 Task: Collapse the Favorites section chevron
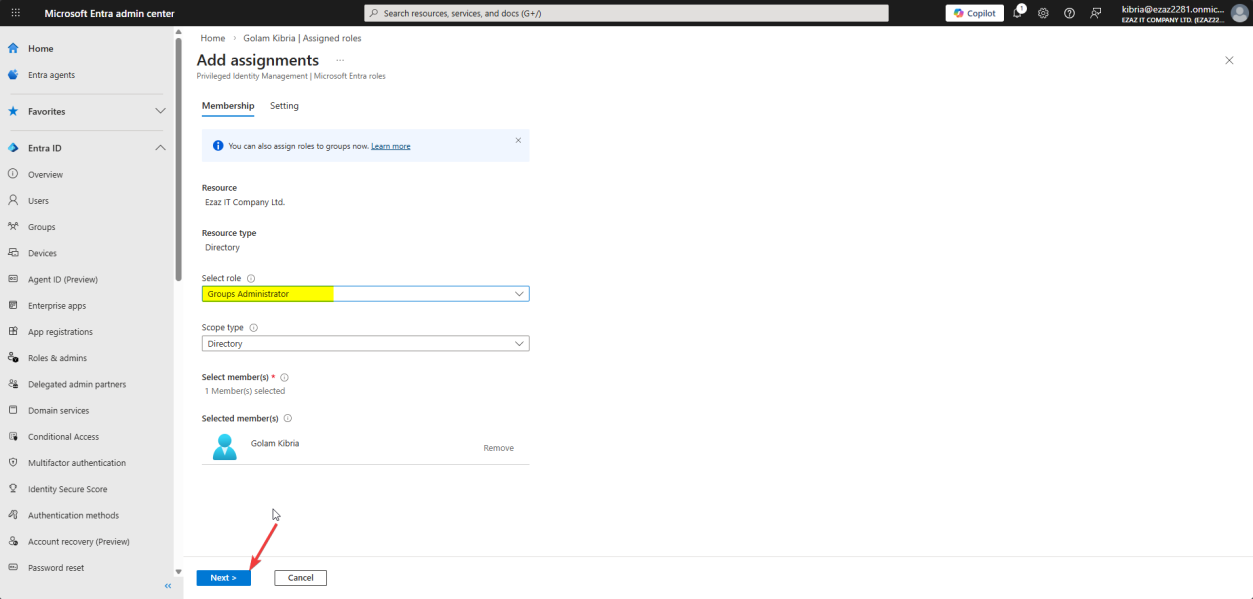160,111
